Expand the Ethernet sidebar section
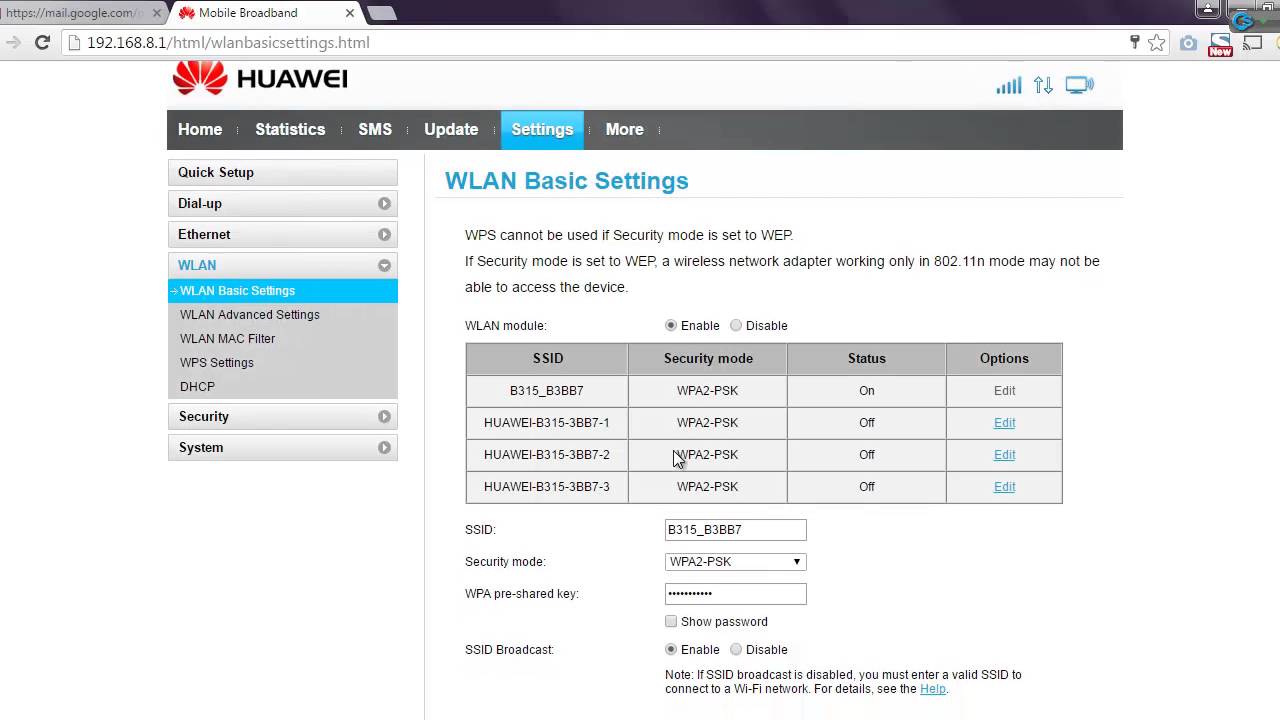Viewport: 1280px width, 720px height. tap(282, 234)
